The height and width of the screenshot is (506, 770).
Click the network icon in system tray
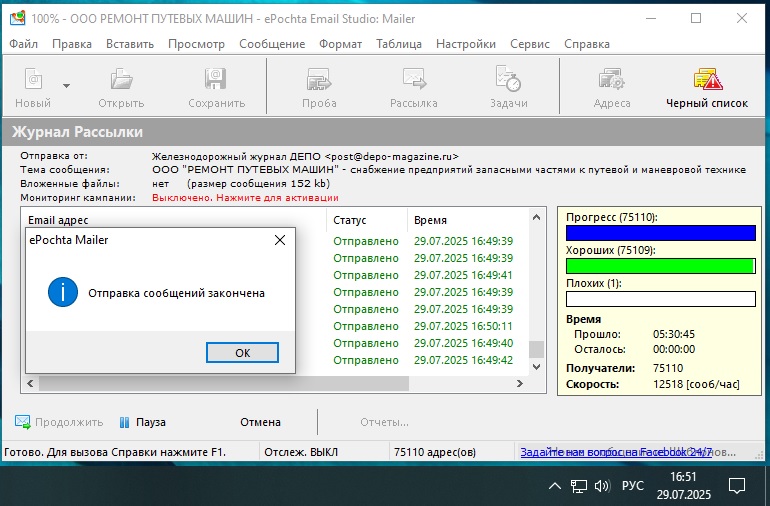tap(578, 486)
